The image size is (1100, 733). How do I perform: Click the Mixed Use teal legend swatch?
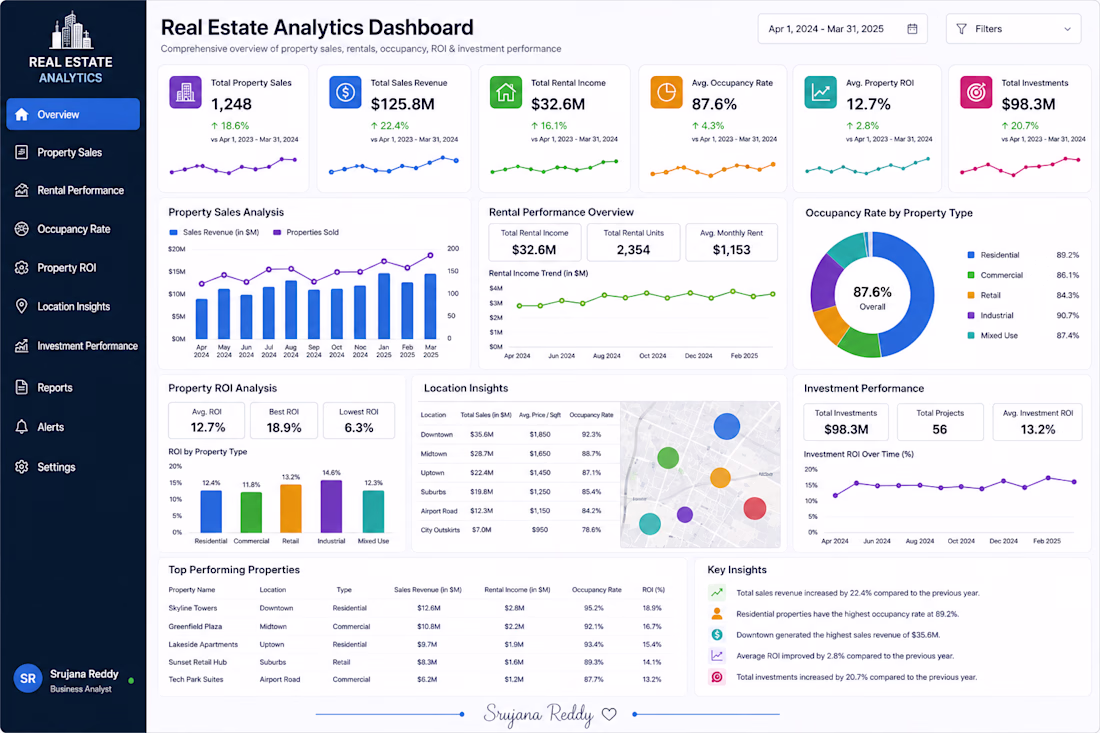(971, 335)
